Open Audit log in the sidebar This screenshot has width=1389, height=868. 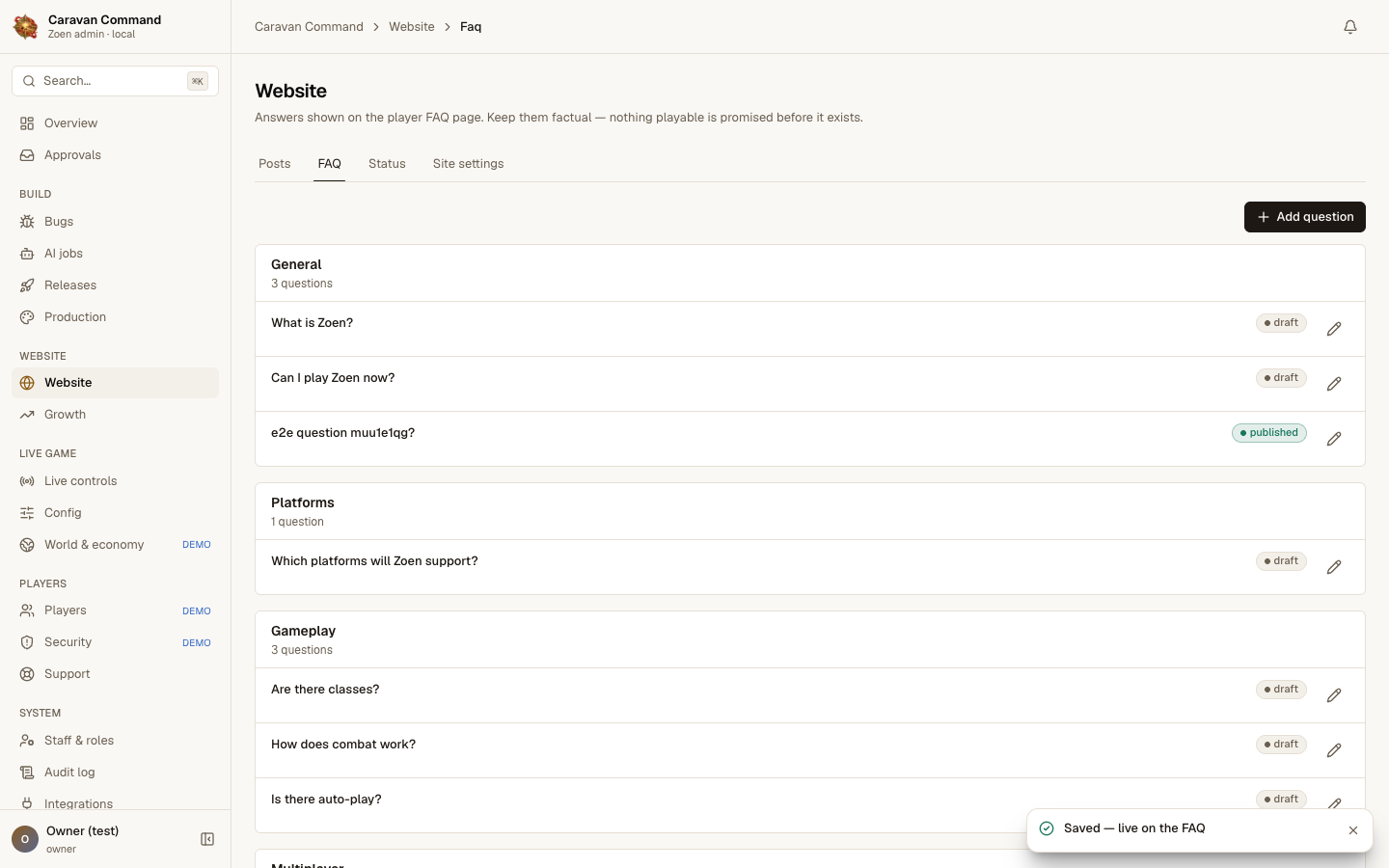115,773
